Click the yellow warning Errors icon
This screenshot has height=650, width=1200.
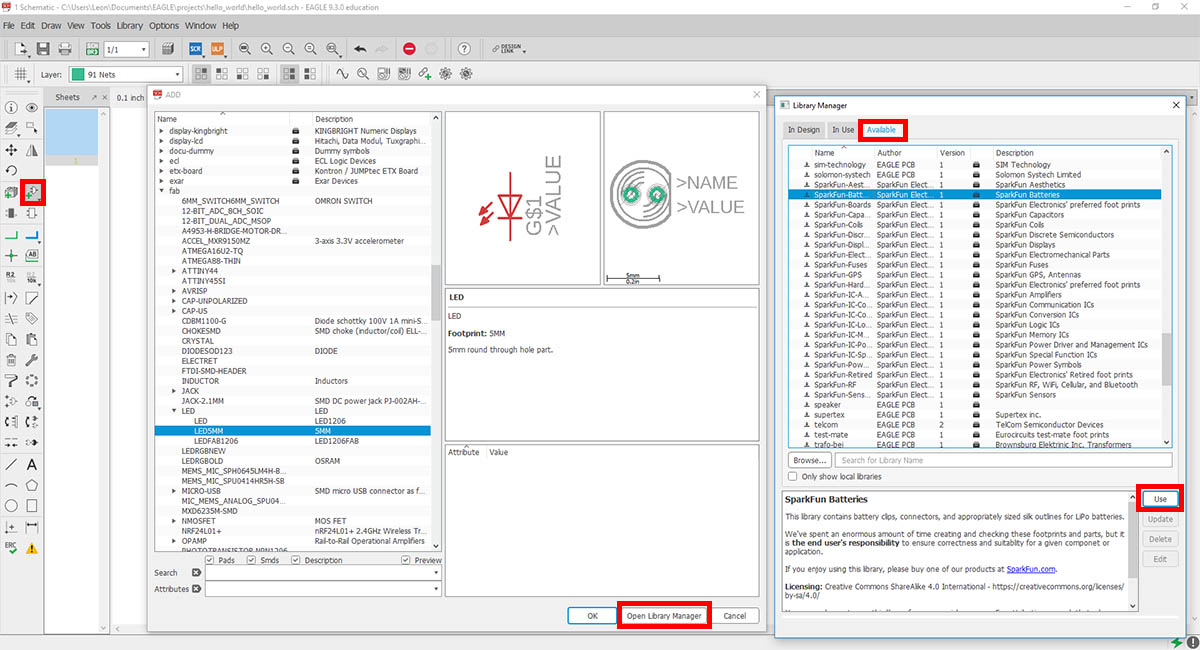click(32, 548)
